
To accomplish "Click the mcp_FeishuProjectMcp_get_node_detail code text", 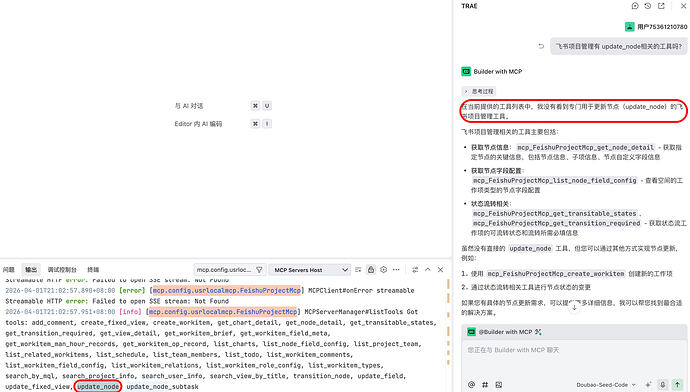I will point(586,147).
